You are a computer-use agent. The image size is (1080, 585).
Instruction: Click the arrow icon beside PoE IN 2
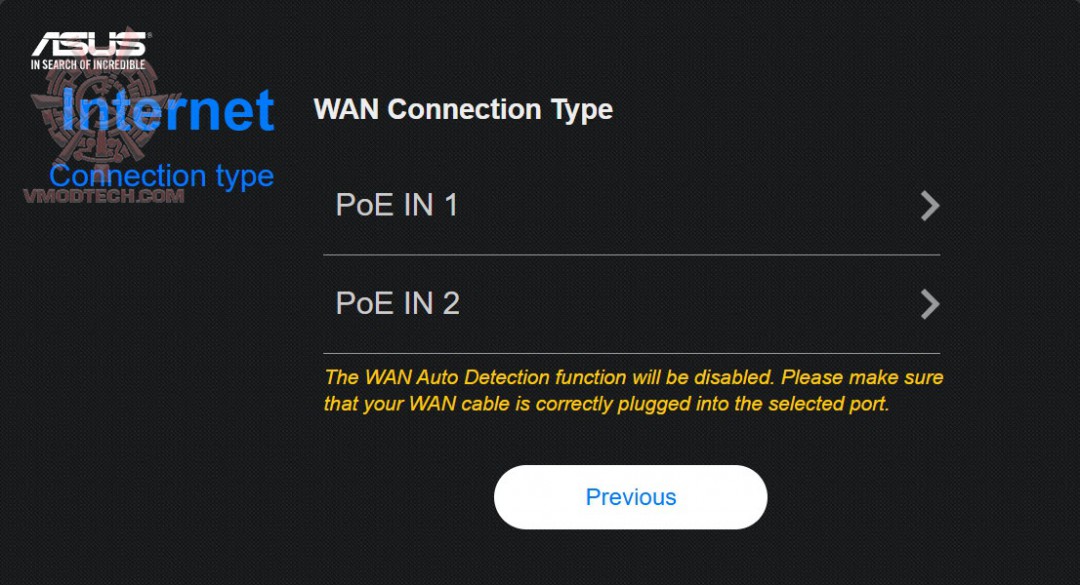point(930,304)
